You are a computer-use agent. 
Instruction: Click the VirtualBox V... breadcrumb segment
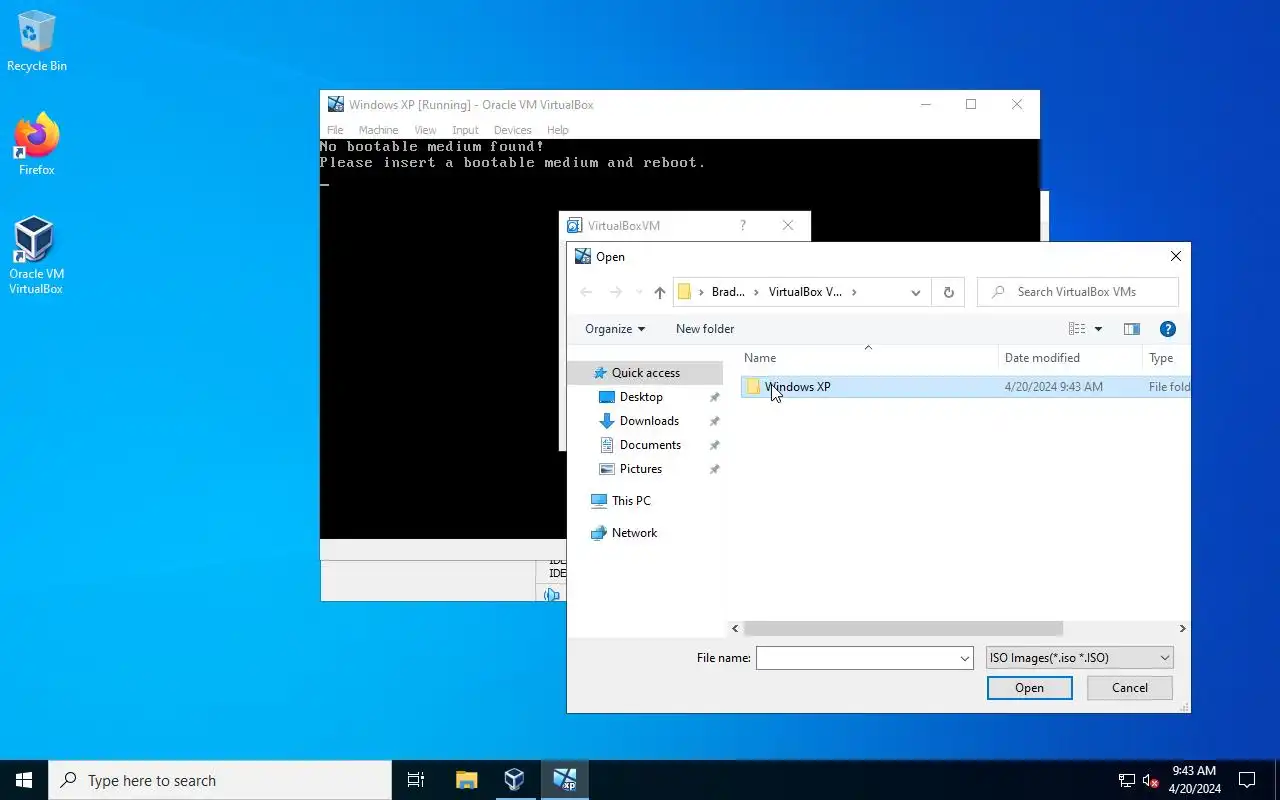point(805,292)
